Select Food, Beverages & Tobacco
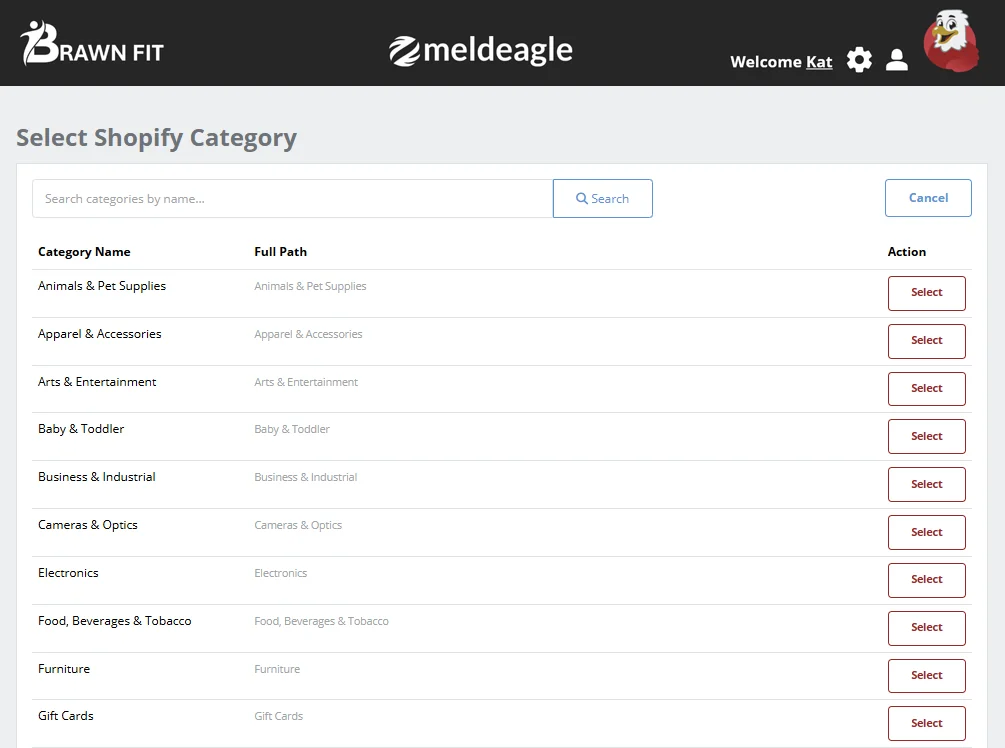 pos(926,628)
